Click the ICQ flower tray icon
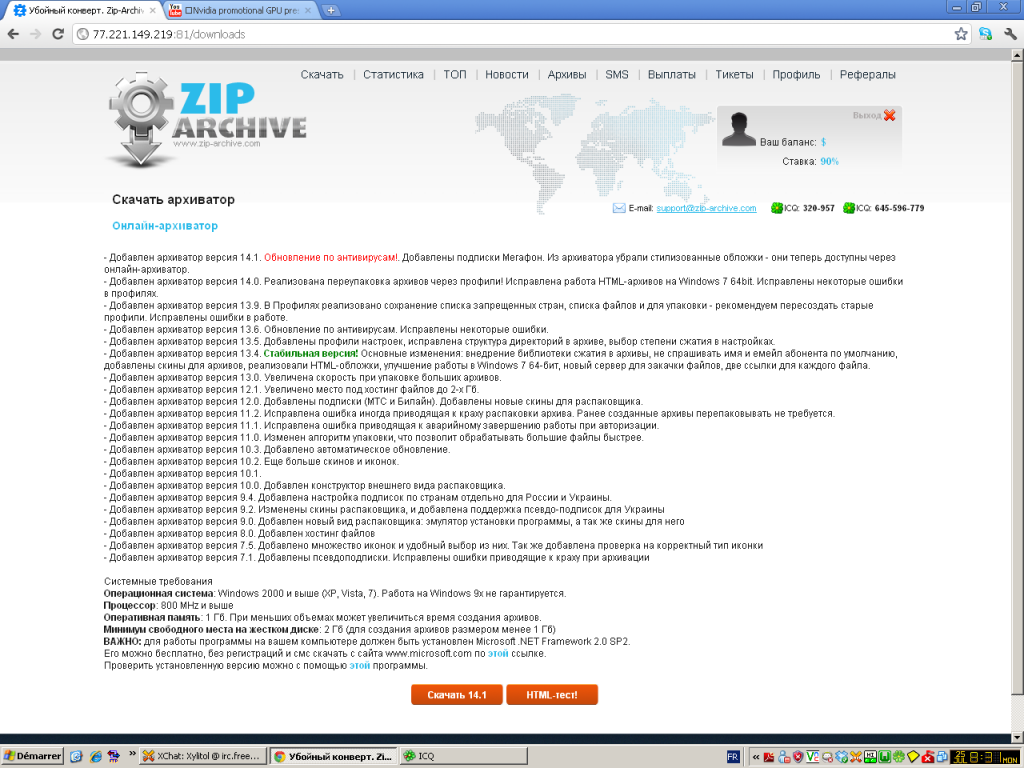This screenshot has width=1024, height=768. (899, 757)
